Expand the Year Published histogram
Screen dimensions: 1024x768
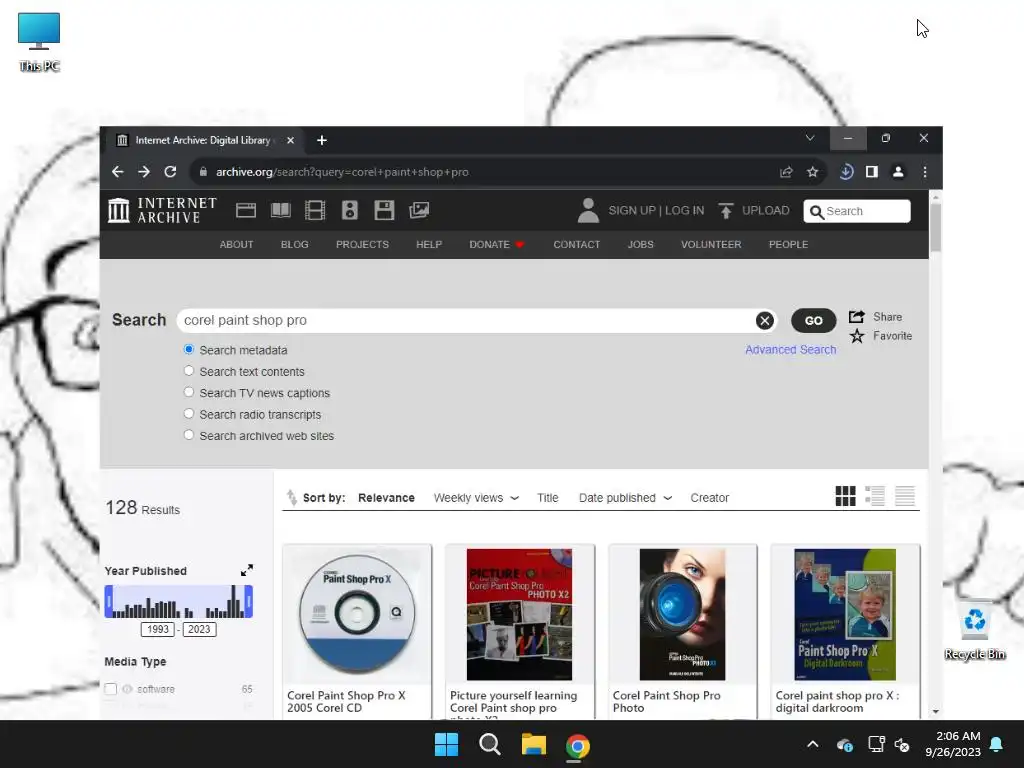click(x=246, y=570)
